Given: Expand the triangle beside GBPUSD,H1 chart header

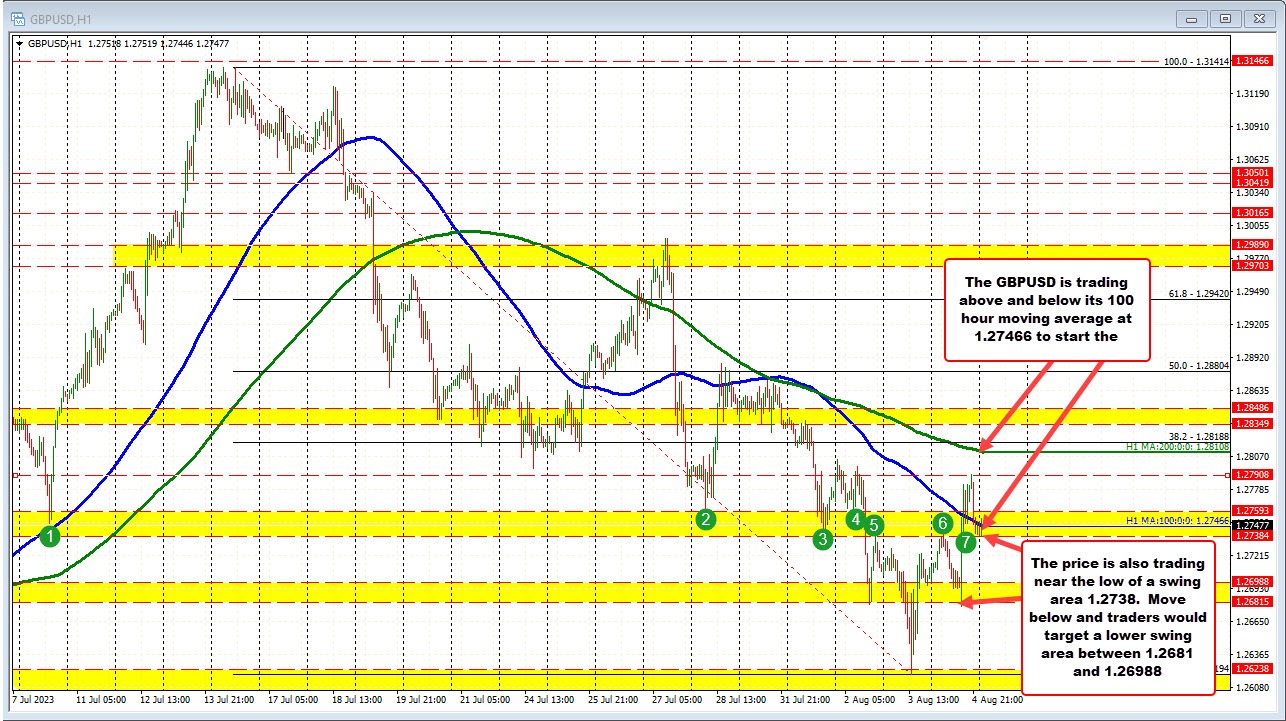Looking at the screenshot, I should (x=21, y=43).
